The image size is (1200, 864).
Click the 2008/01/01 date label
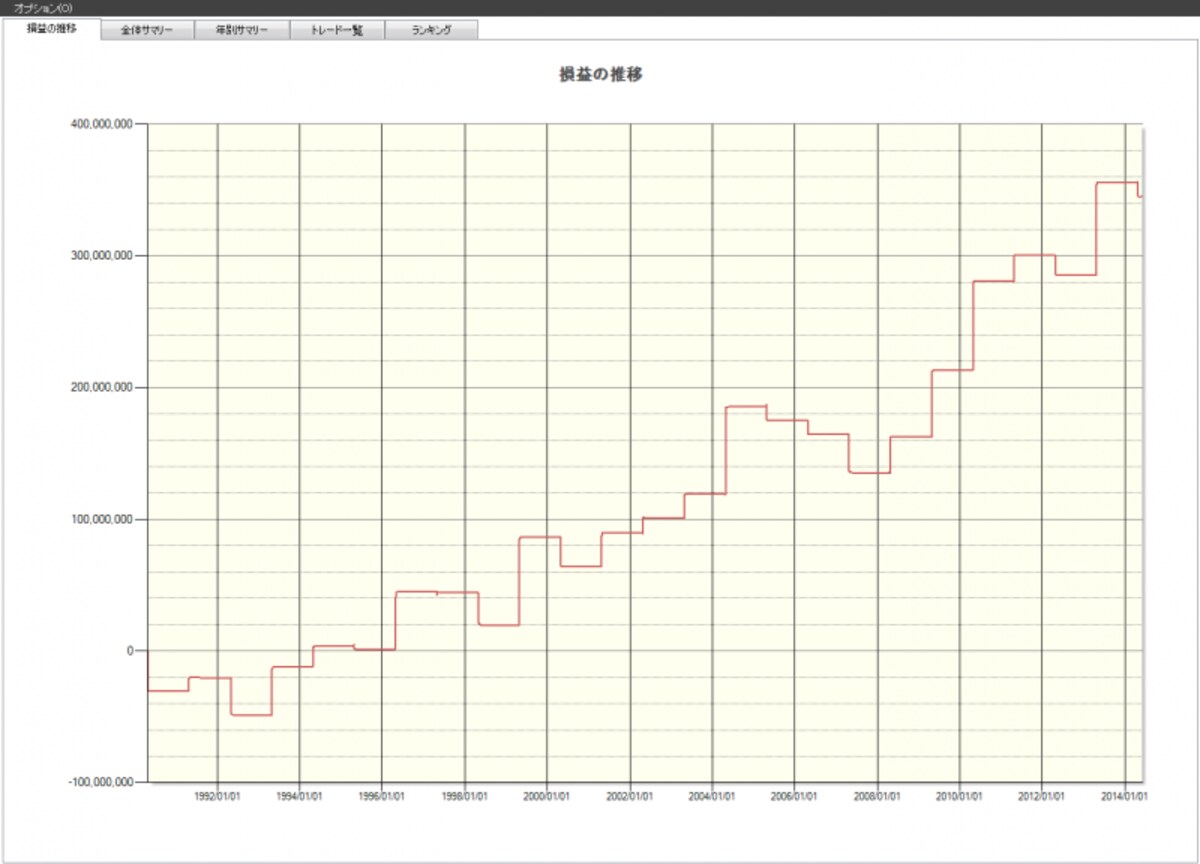[877, 796]
